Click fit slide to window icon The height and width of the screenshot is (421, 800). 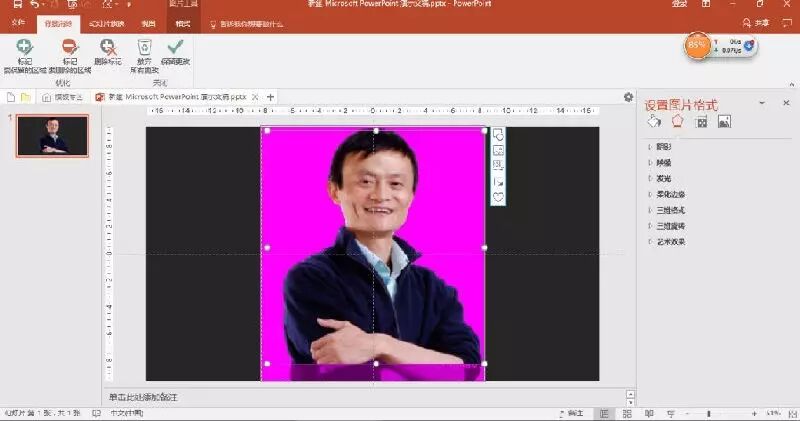pos(793,413)
